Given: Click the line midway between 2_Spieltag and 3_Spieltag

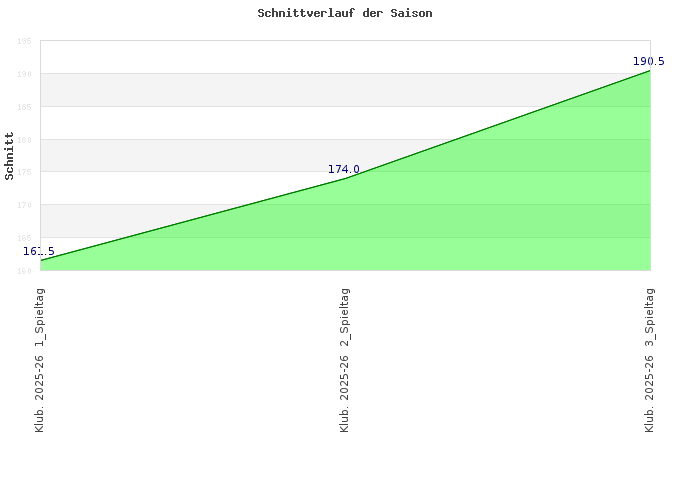Looking at the screenshot, I should tap(498, 125).
